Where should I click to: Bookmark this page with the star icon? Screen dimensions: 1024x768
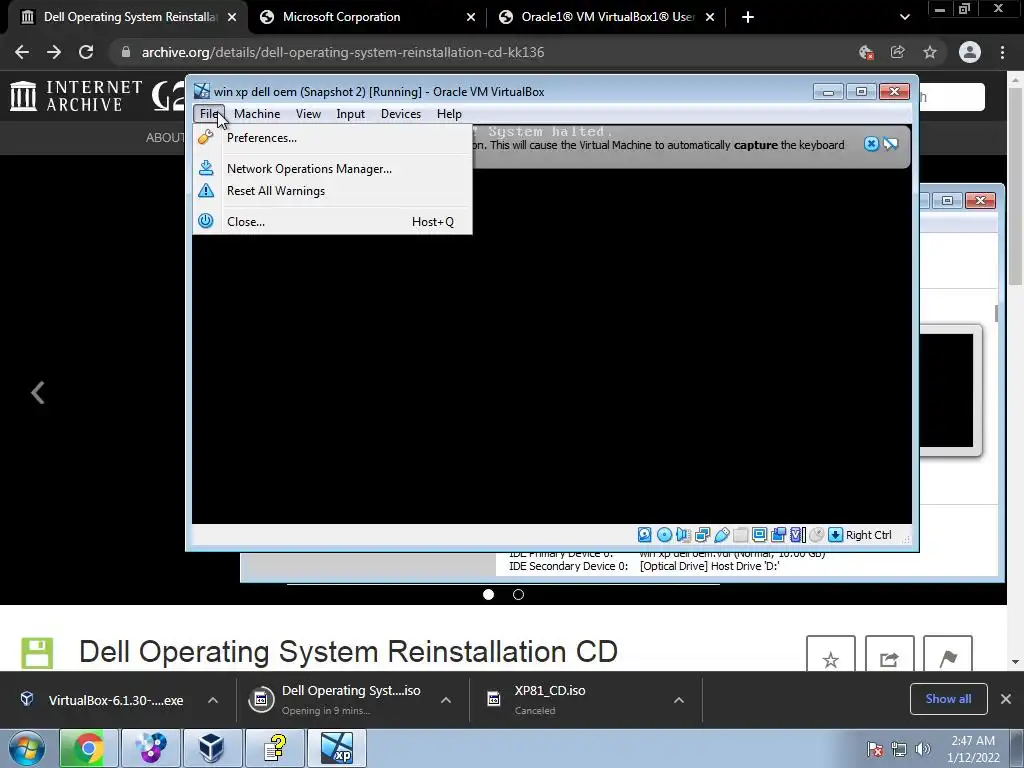point(930,52)
